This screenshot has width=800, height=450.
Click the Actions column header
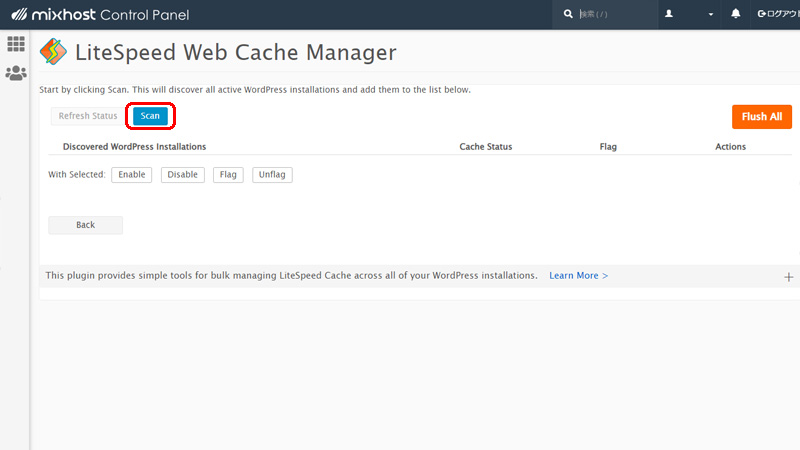pyautogui.click(x=731, y=146)
